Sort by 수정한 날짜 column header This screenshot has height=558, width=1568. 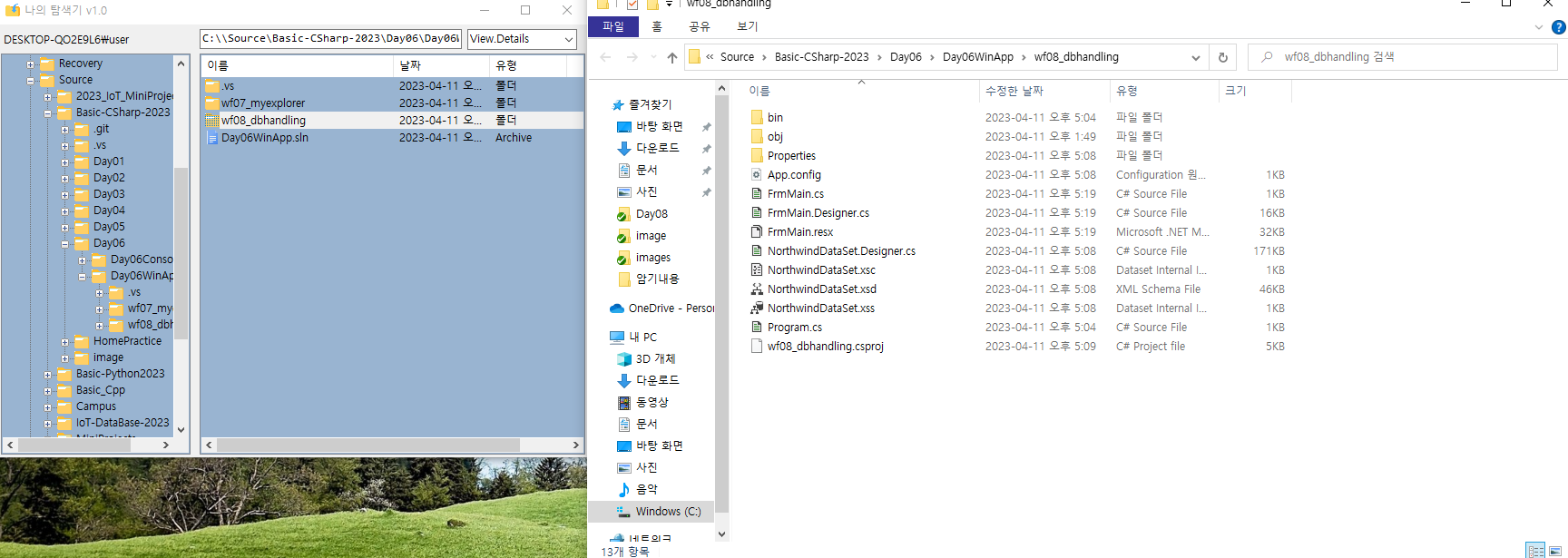tap(1044, 91)
